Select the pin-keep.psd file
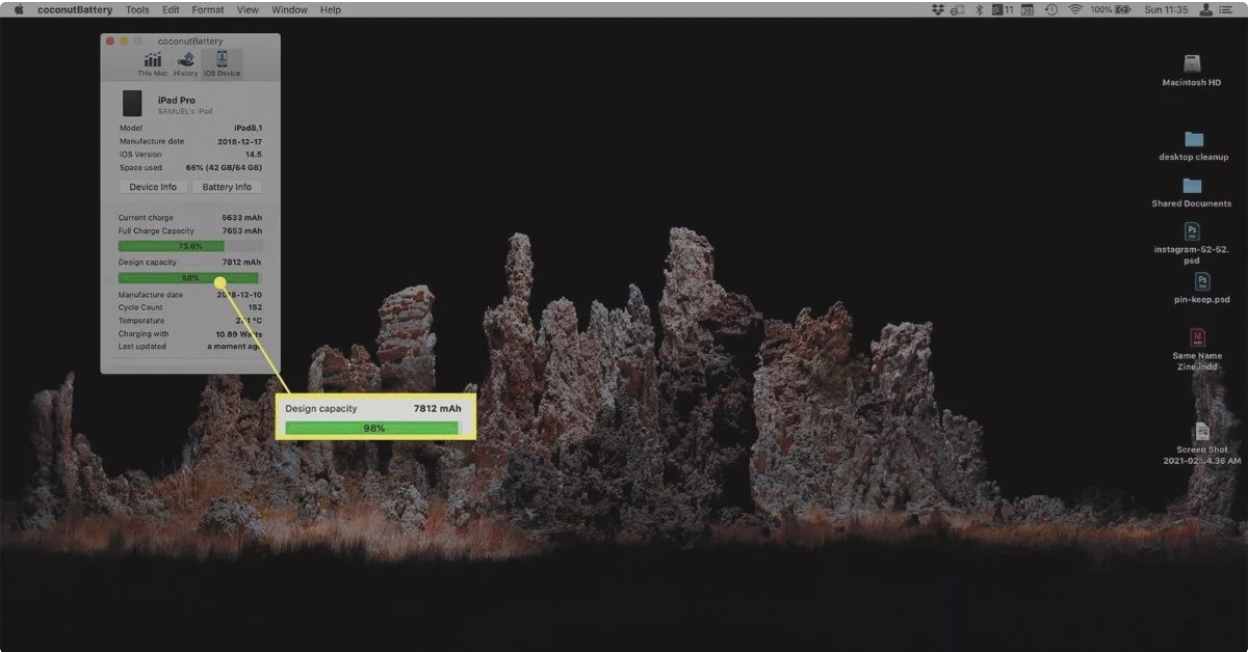The image size is (1248, 652). (x=1202, y=283)
